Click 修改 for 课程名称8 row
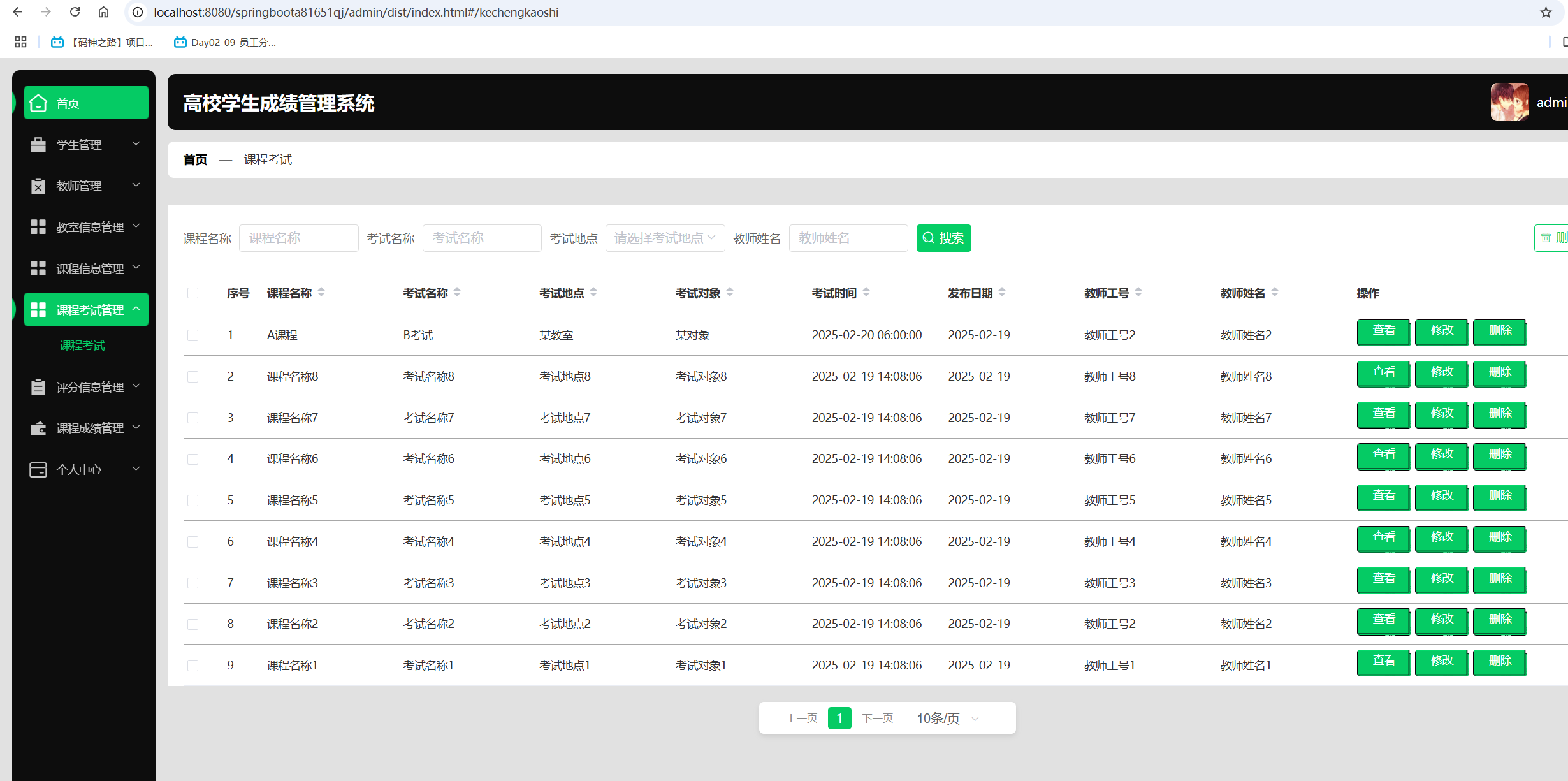This screenshot has height=781, width=1568. coord(1442,373)
